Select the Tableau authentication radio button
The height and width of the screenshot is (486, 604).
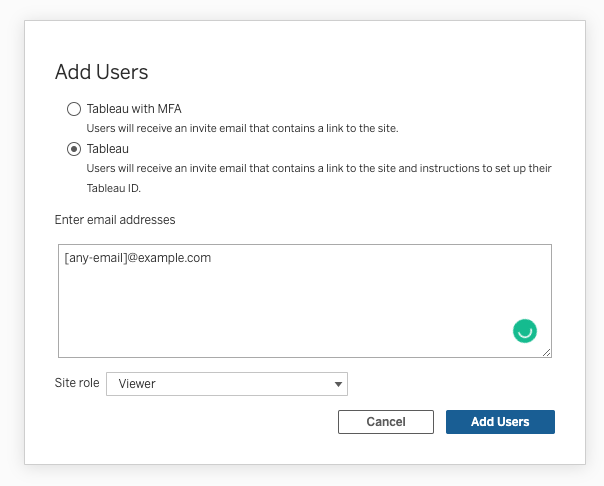click(74, 149)
